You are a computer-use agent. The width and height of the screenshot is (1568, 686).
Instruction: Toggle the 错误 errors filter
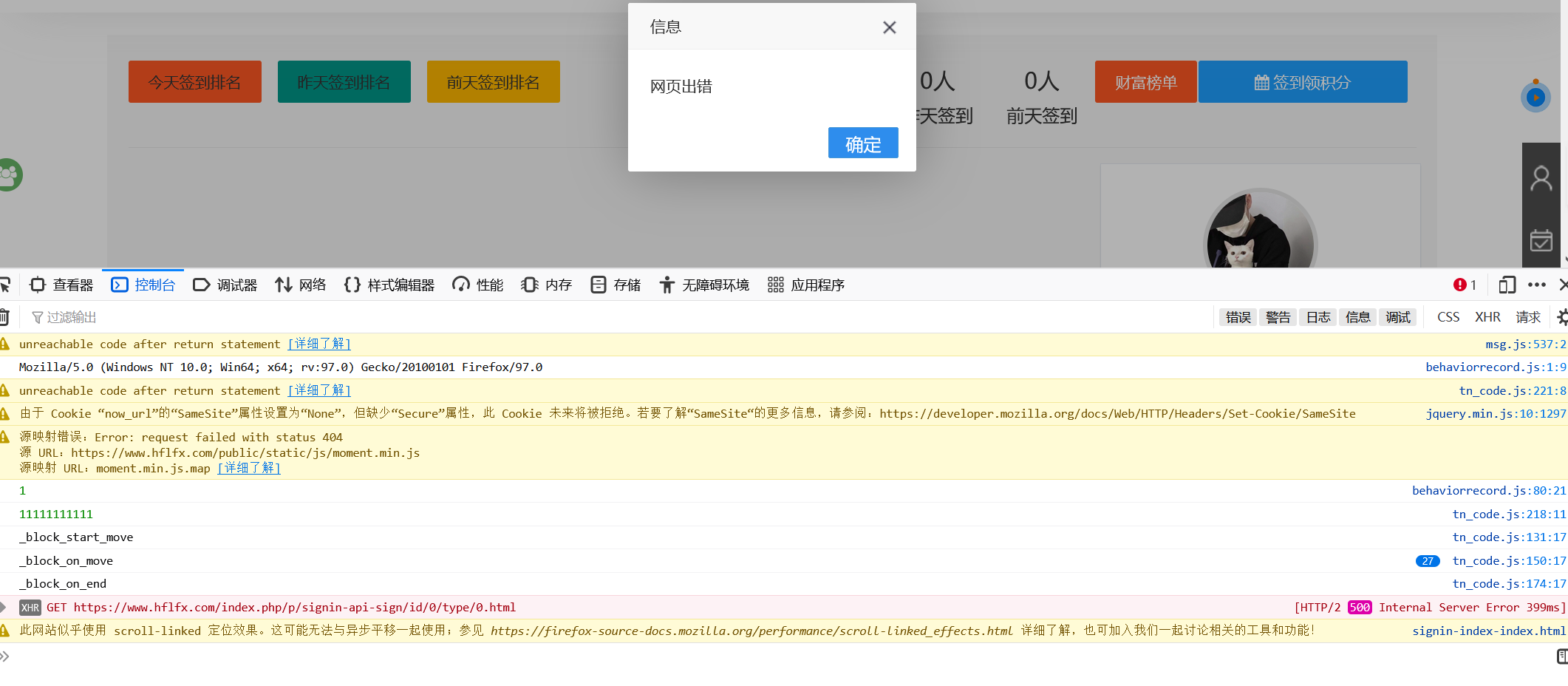pos(1238,317)
